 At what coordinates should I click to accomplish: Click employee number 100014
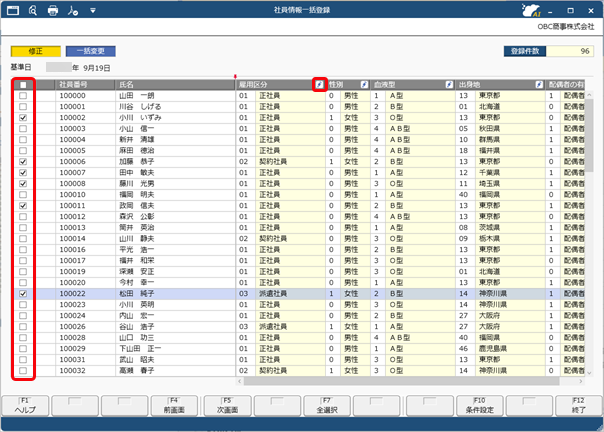tap(85, 239)
